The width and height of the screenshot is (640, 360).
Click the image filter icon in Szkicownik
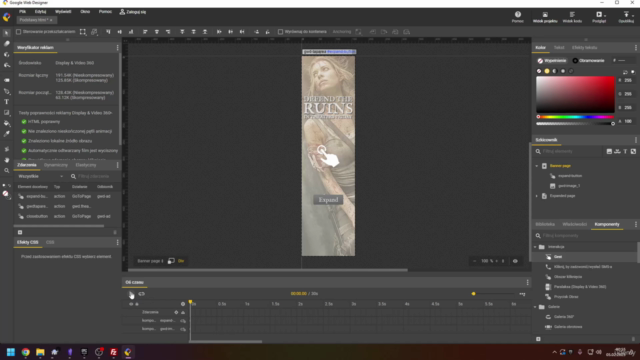(609, 151)
